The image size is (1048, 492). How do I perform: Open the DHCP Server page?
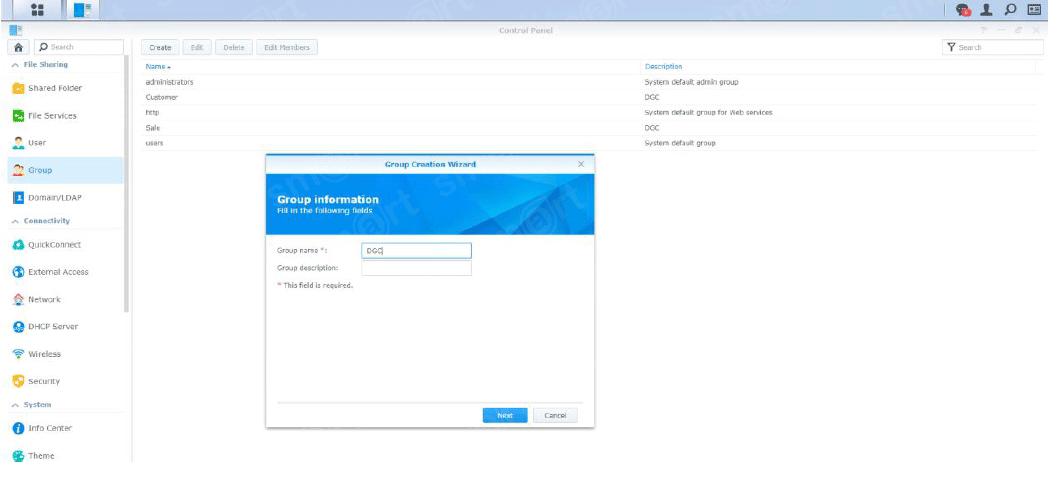66,327
